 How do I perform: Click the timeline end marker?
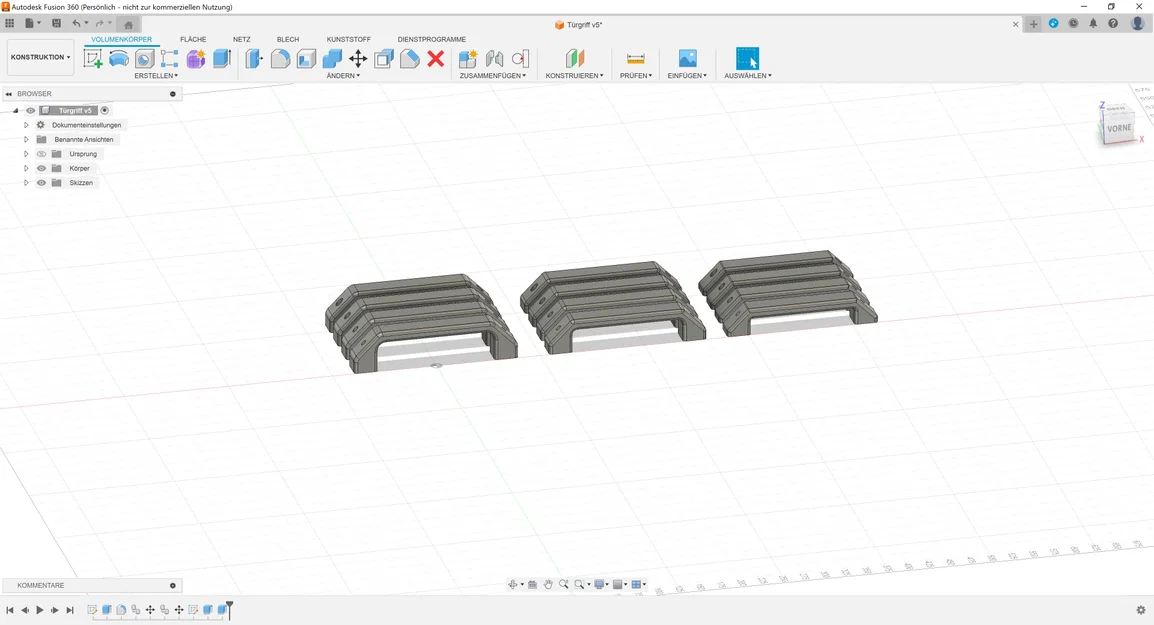pyautogui.click(x=230, y=609)
